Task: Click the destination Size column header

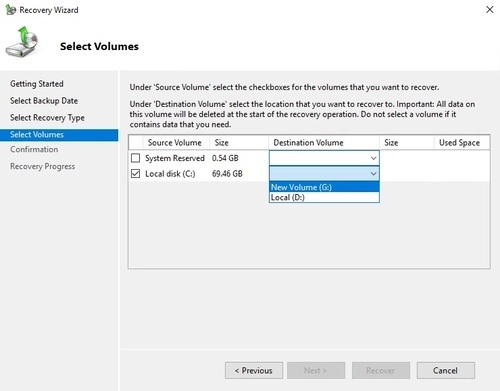Action: (407, 143)
